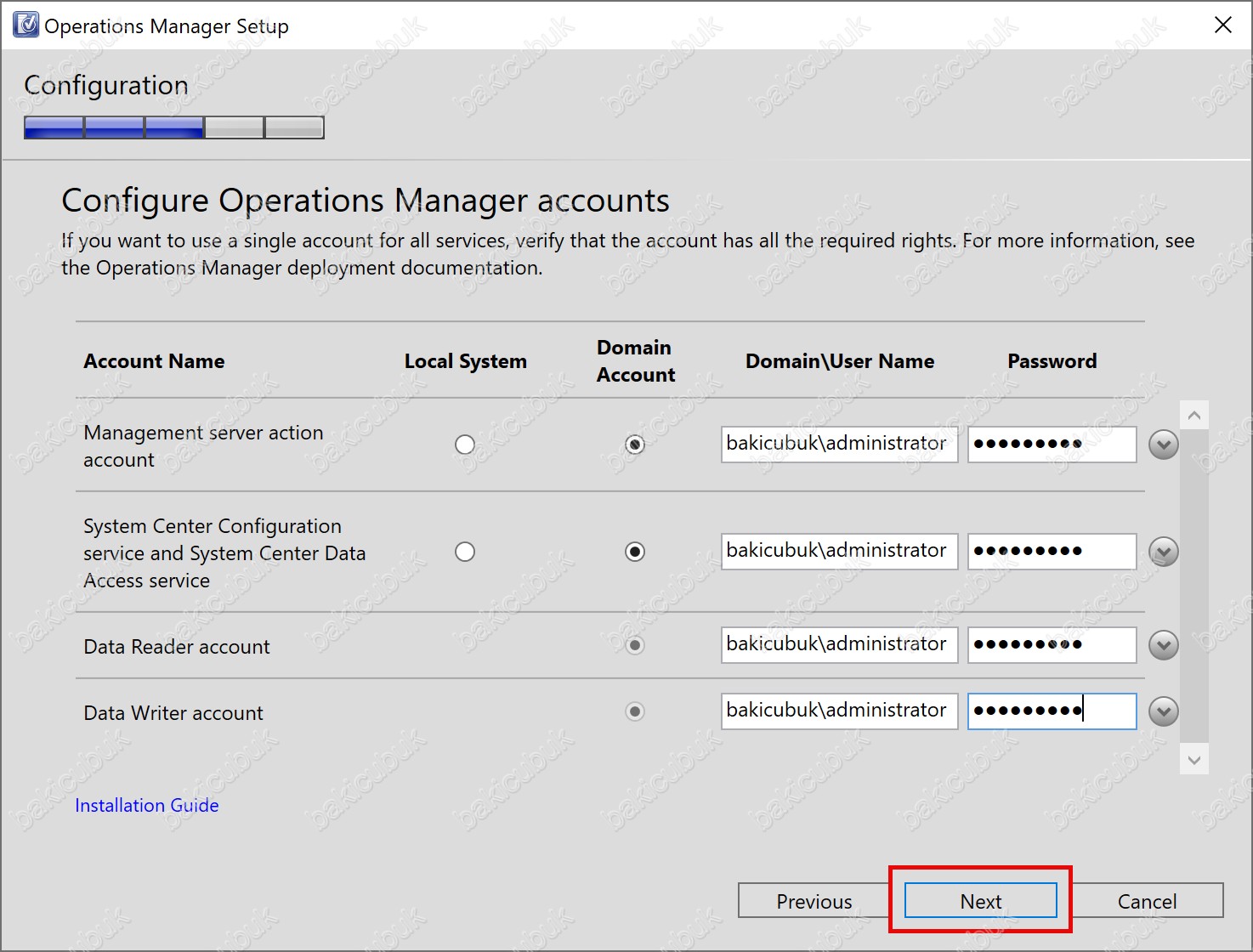Select Domain Account radio for Data Reader account

point(635,645)
